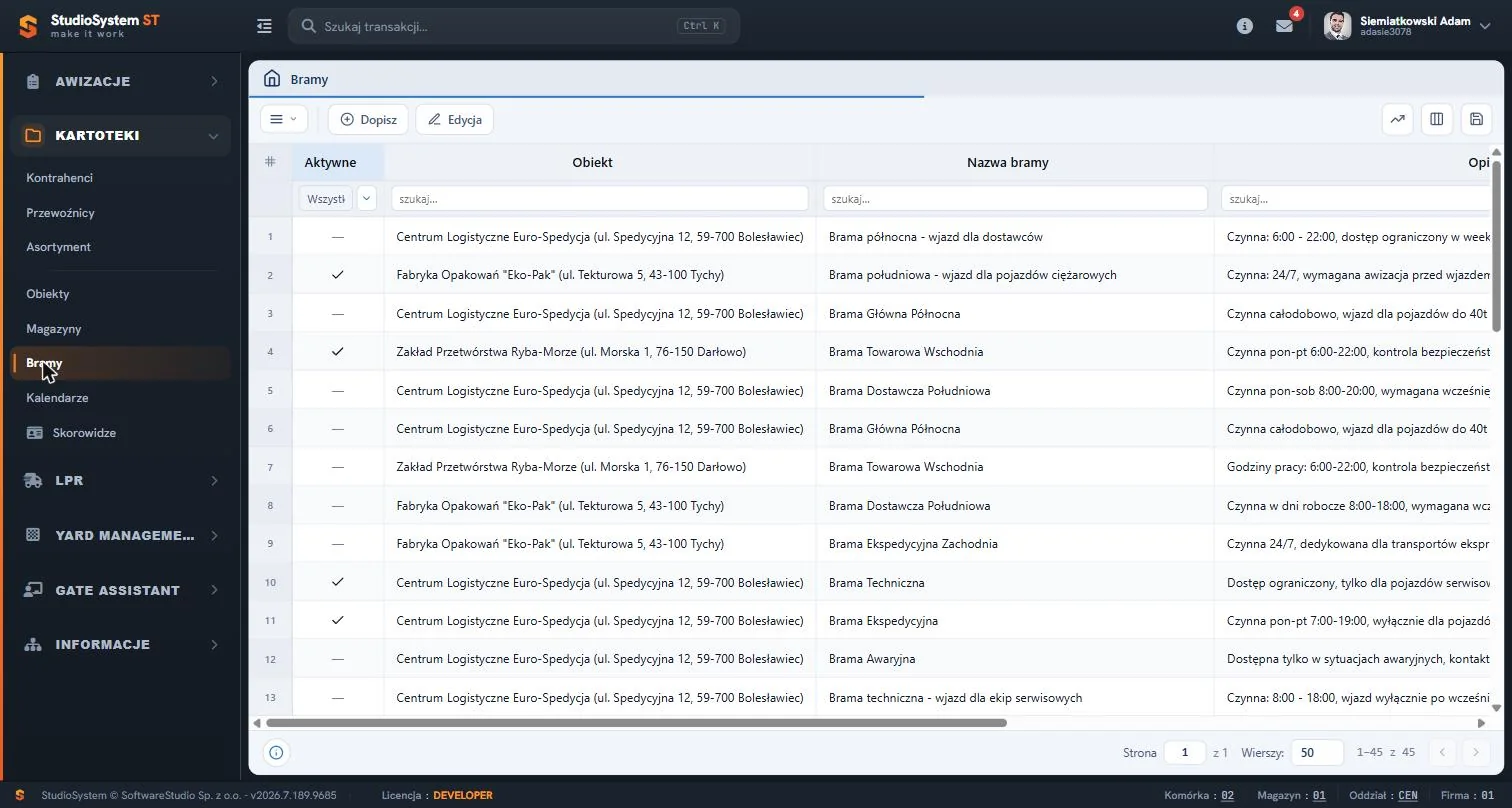Screen dimensions: 1512x808
Task: Click the Gate Assistant icon
Action: tap(33, 590)
